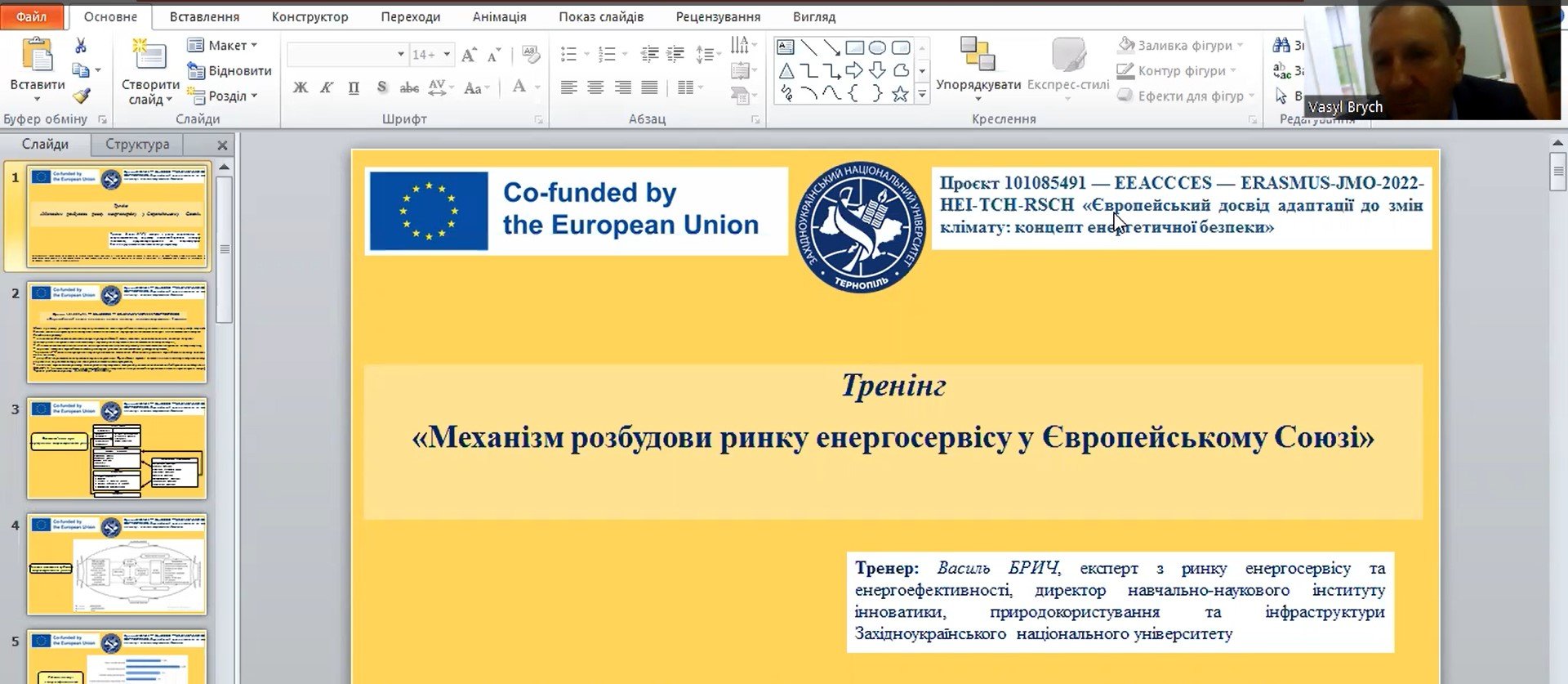
Task: Open Упорядкувати arrange menu
Action: pos(978,69)
